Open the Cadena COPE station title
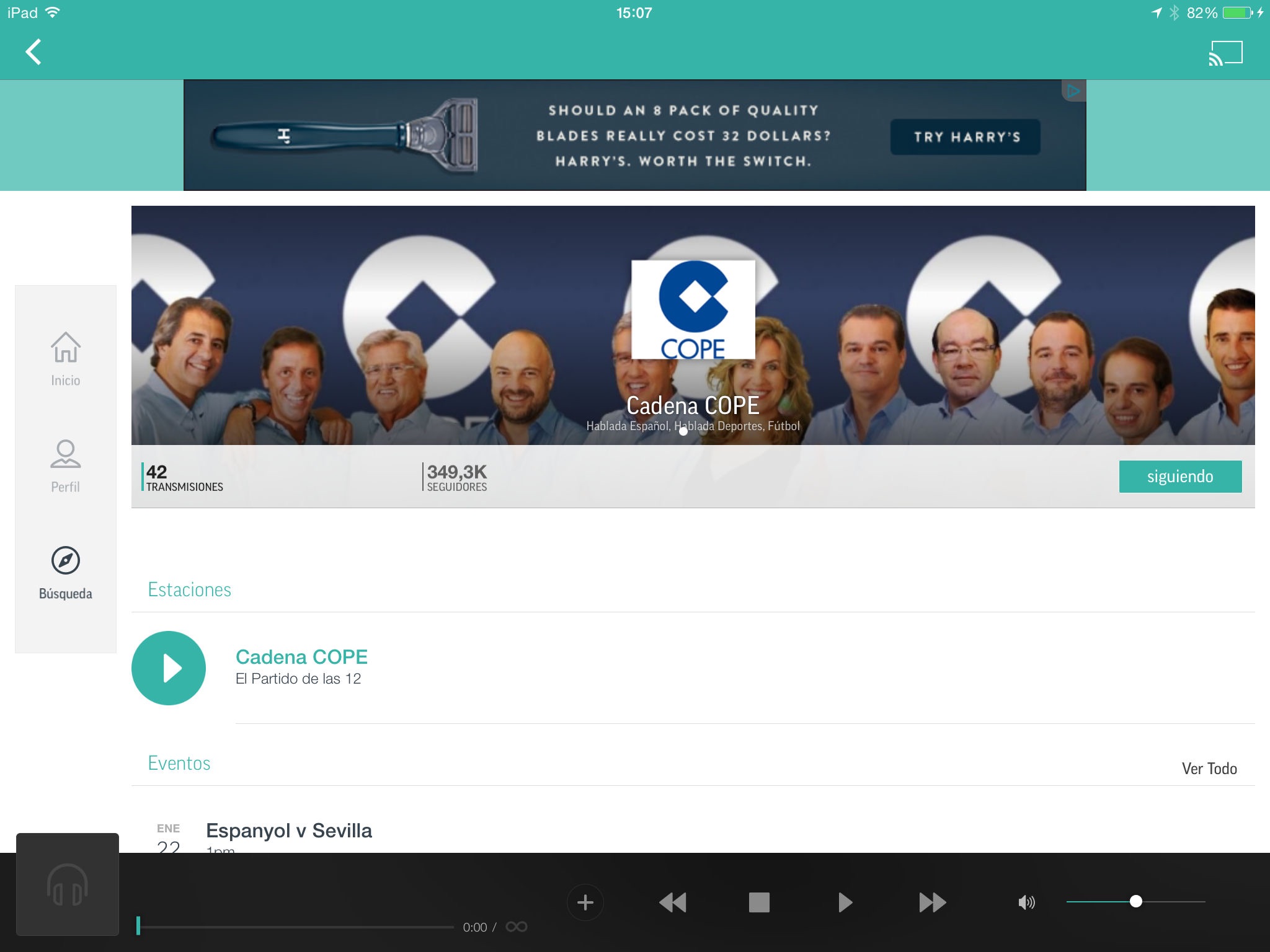 coord(301,657)
